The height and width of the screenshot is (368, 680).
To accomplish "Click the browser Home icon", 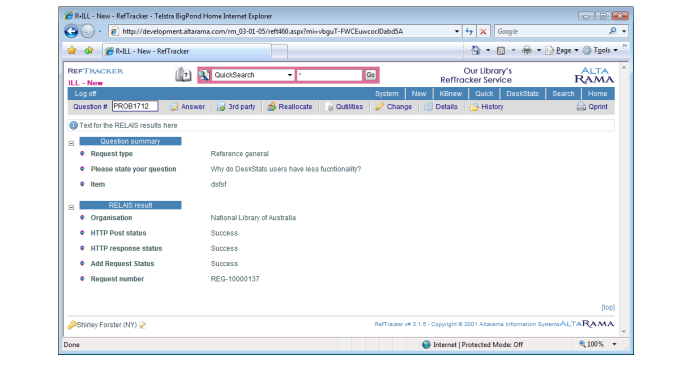I will [476, 50].
